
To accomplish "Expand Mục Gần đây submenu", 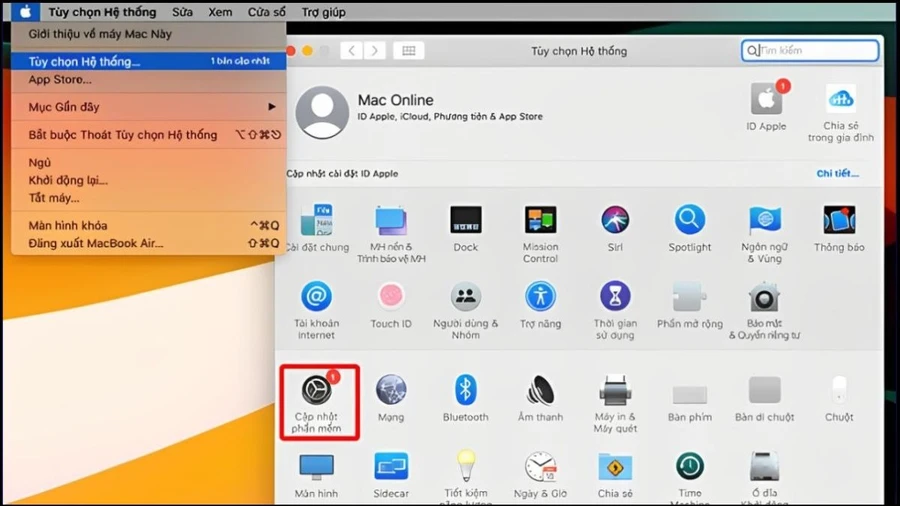I will tap(149, 107).
